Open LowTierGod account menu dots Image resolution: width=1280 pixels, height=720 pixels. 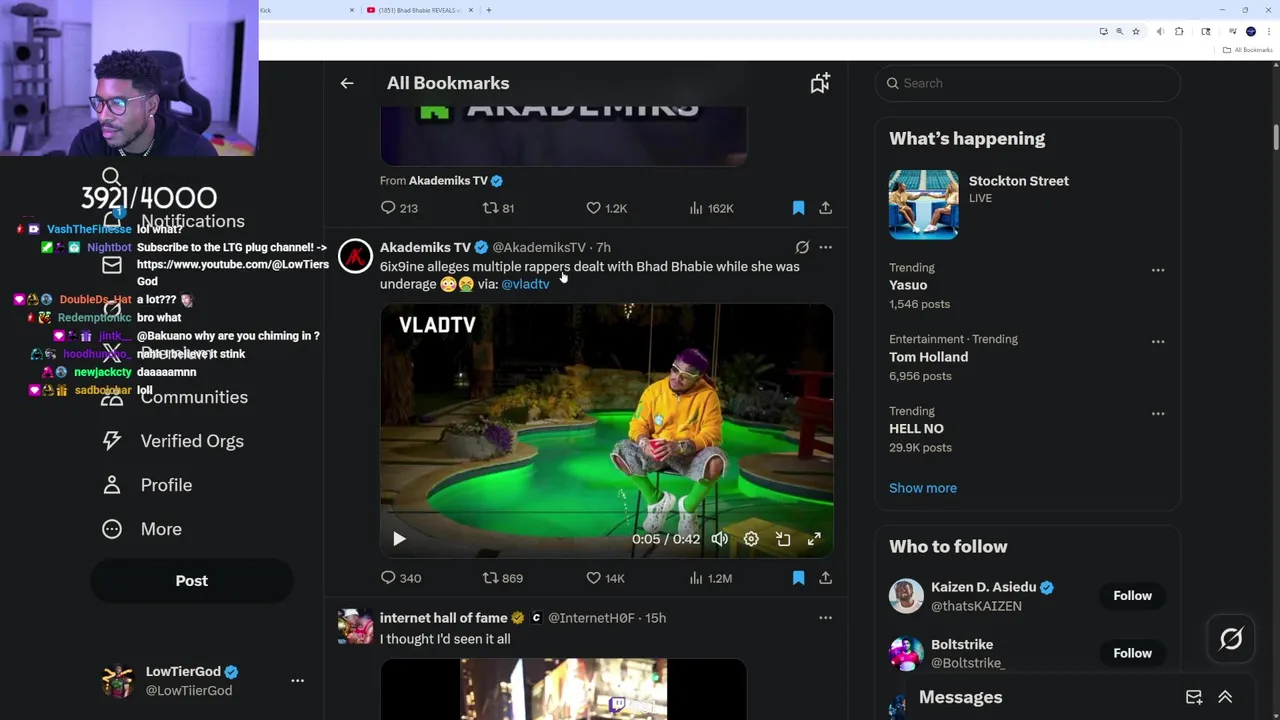click(297, 681)
